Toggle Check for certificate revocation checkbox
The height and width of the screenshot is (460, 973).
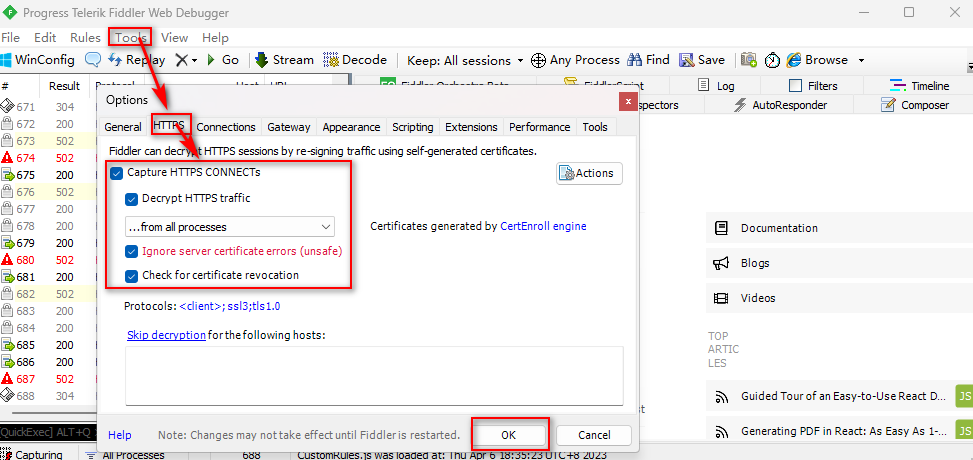(131, 276)
